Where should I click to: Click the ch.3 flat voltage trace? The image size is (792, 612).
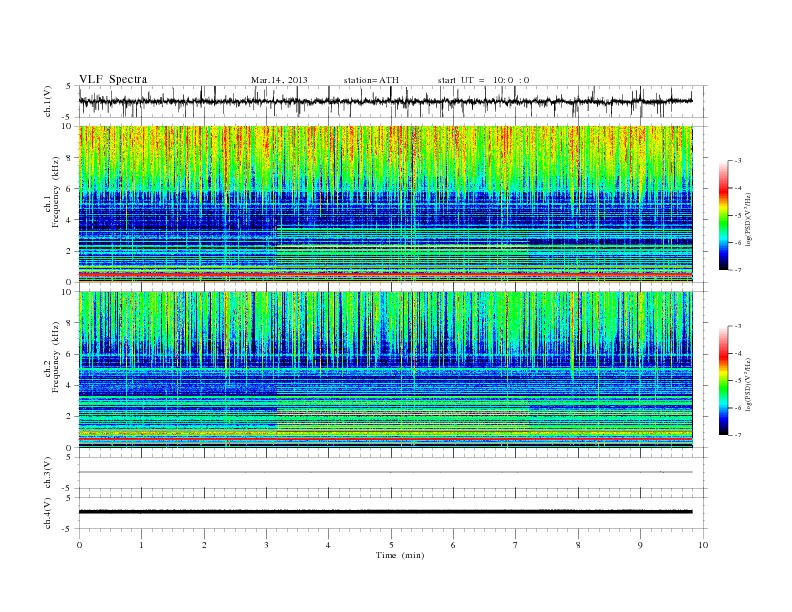(385, 472)
